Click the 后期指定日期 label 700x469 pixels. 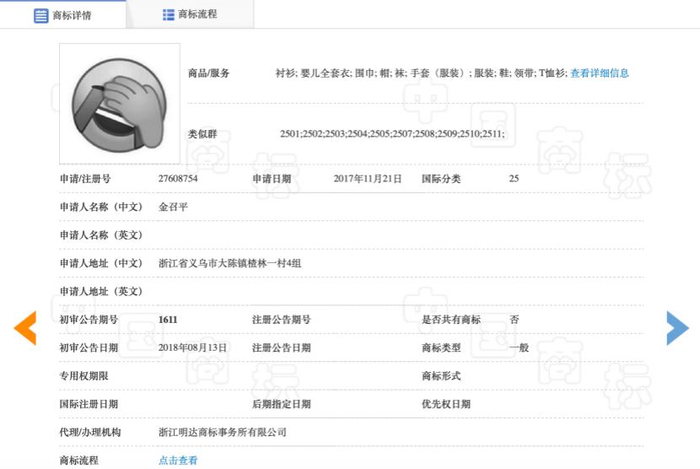[281, 404]
